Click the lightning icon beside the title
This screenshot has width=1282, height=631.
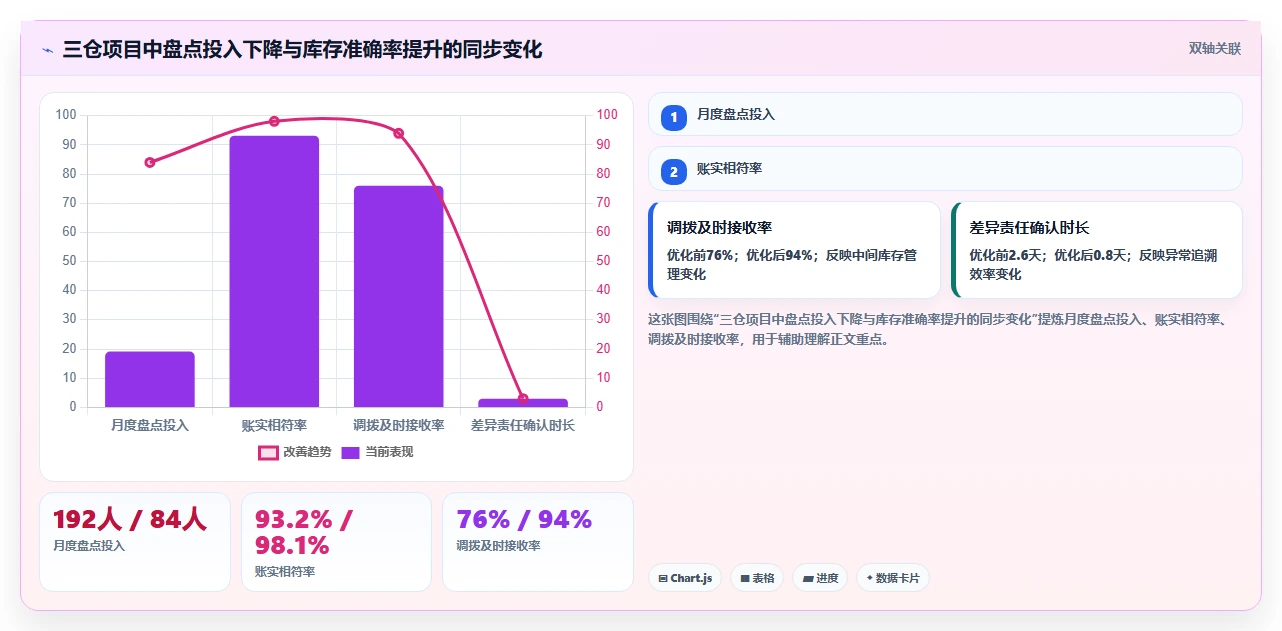coord(47,50)
